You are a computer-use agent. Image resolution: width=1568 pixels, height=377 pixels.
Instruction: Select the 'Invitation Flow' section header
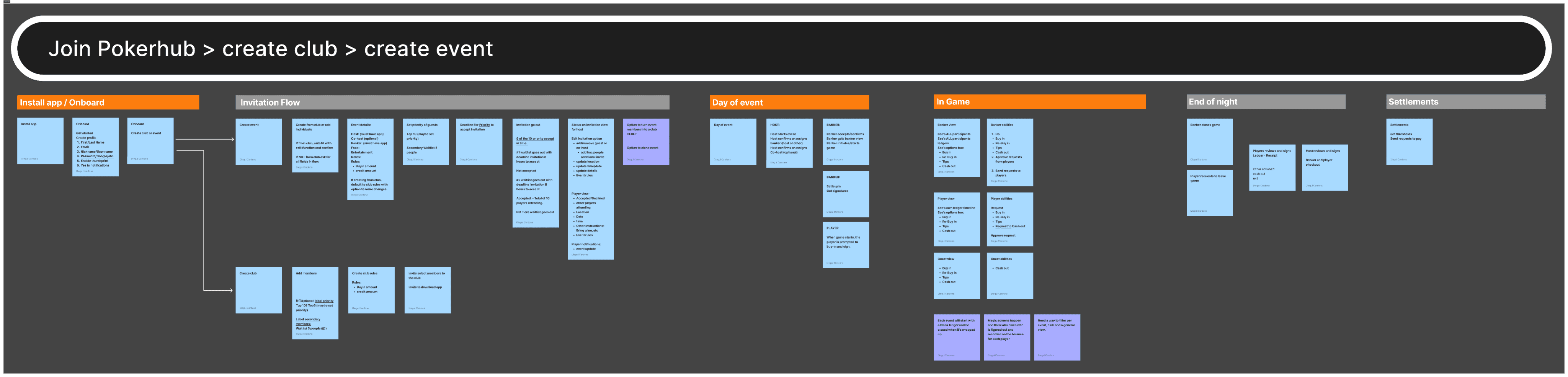pos(452,102)
